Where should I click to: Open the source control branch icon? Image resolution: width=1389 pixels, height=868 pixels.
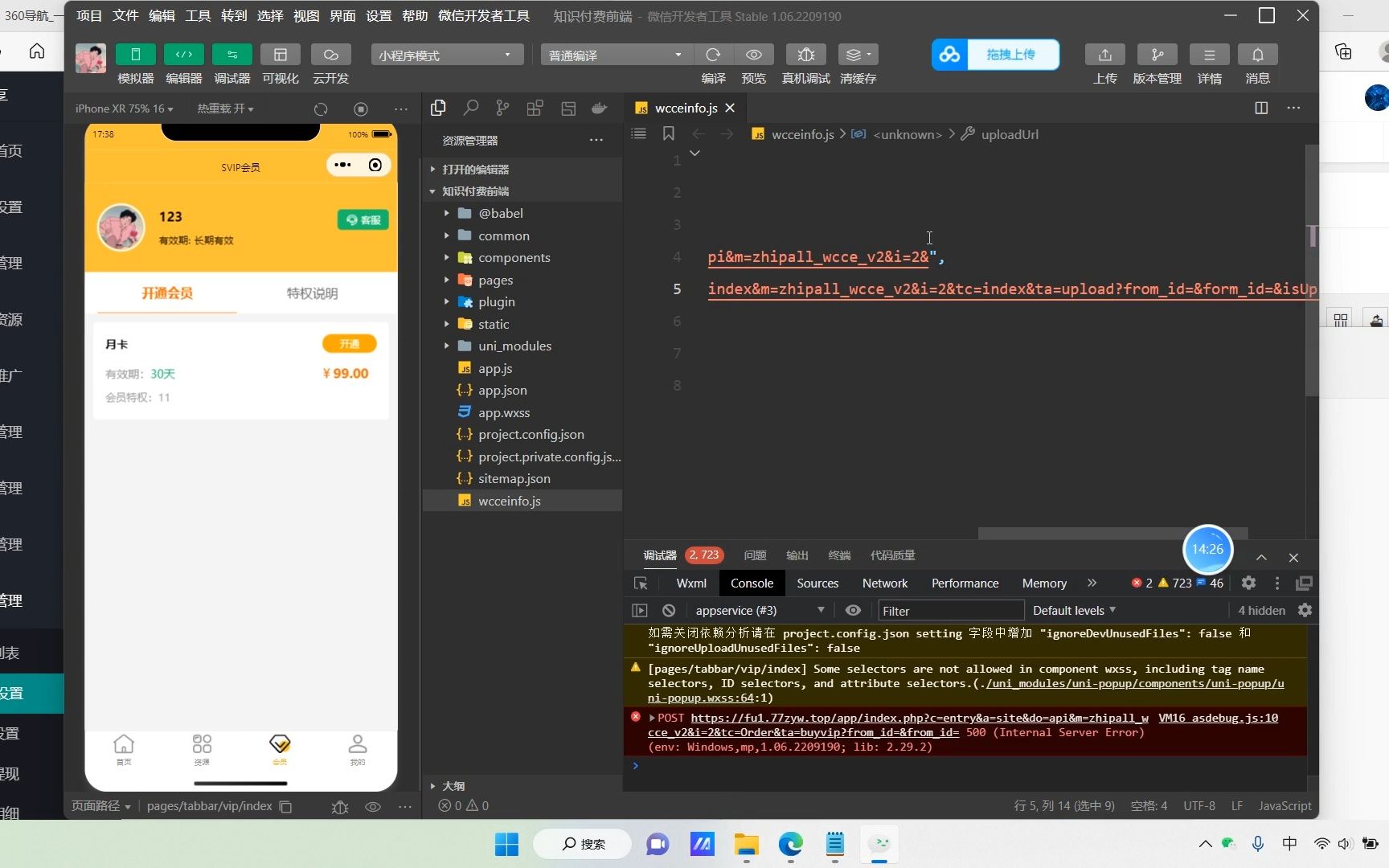(x=502, y=108)
